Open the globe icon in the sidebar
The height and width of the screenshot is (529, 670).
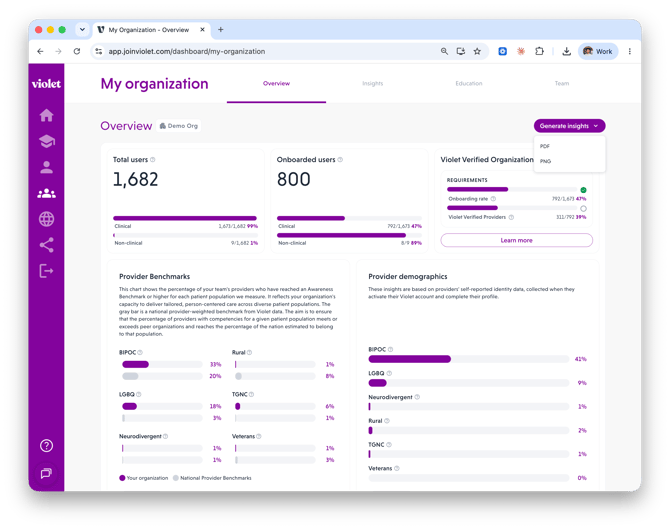pyautogui.click(x=47, y=219)
